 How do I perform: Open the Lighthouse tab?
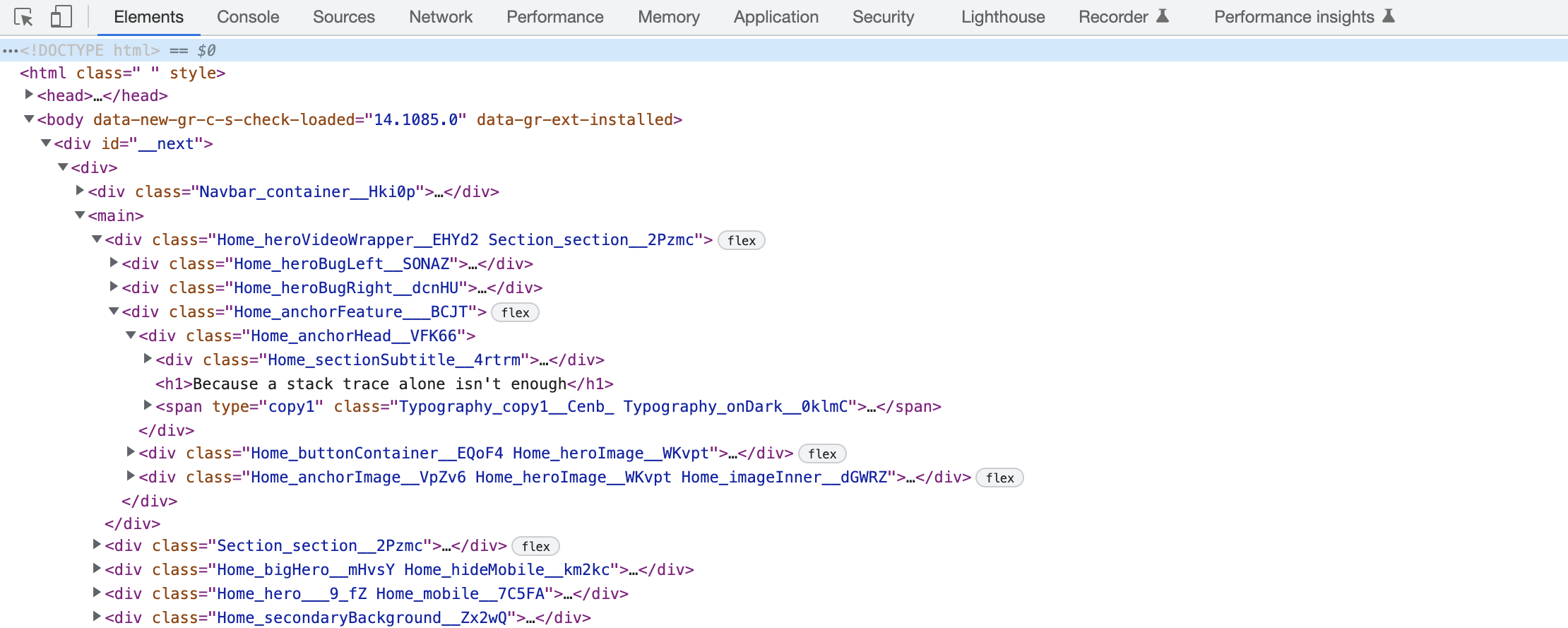(x=1002, y=17)
